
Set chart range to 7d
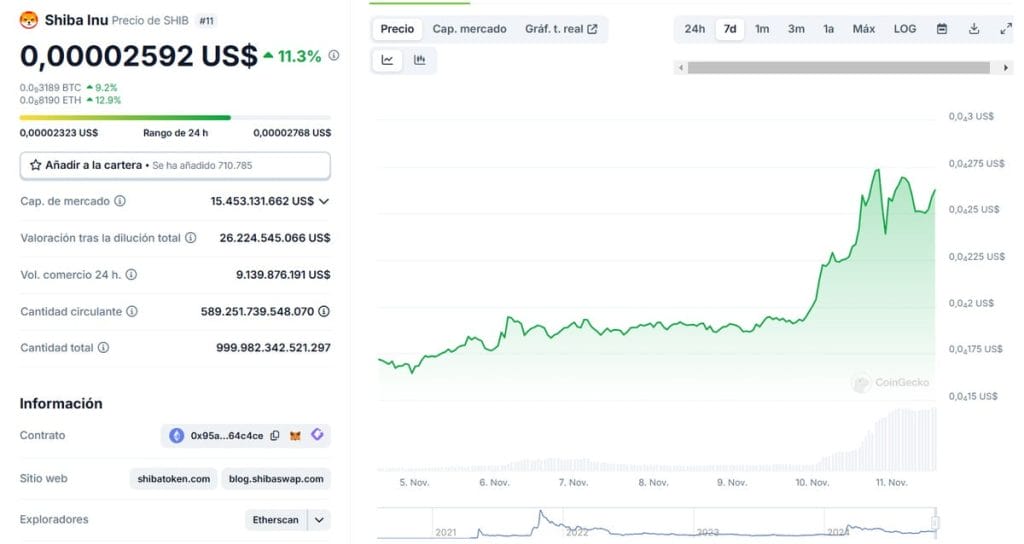(x=729, y=29)
